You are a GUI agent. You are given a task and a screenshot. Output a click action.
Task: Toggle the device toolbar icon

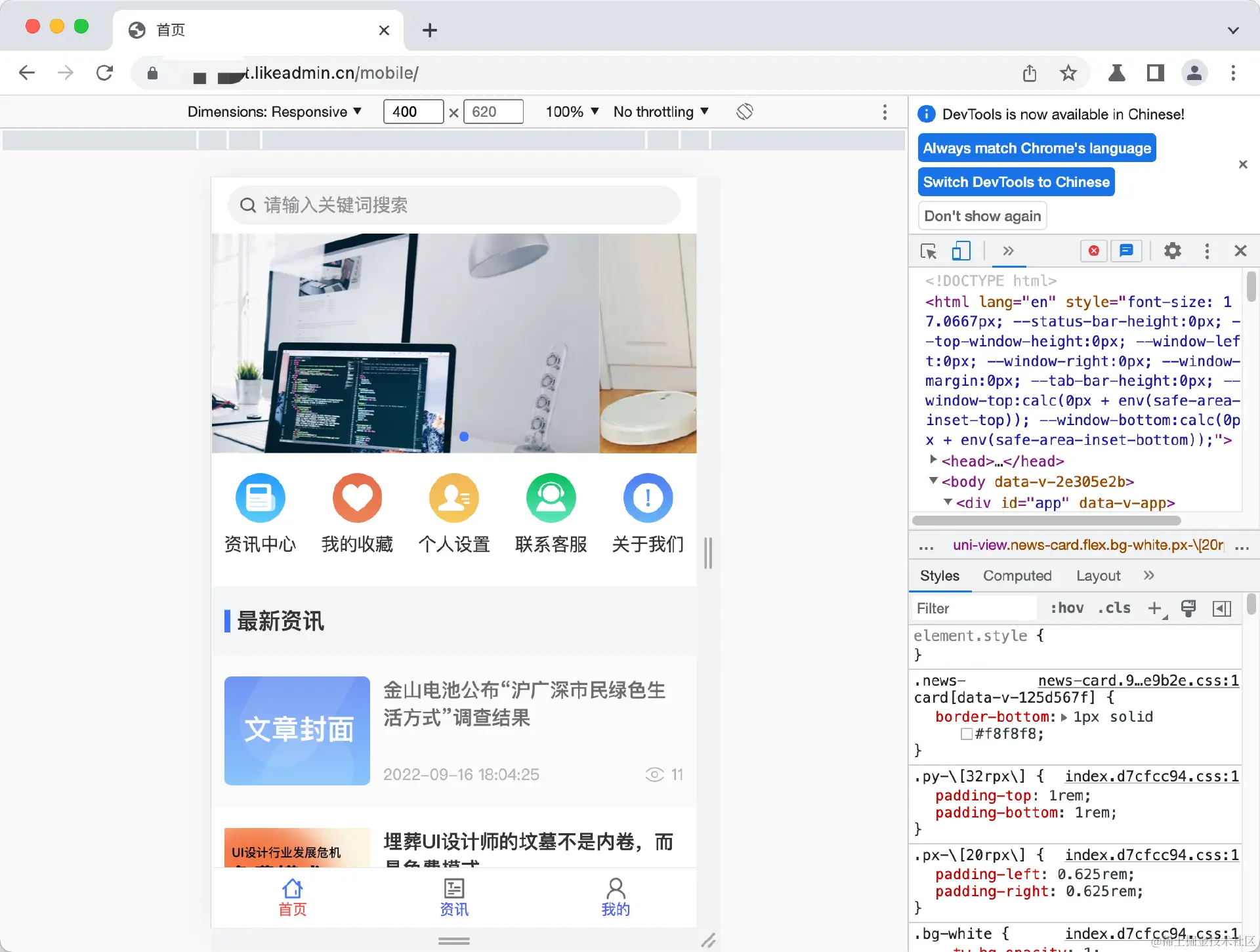coord(961,251)
